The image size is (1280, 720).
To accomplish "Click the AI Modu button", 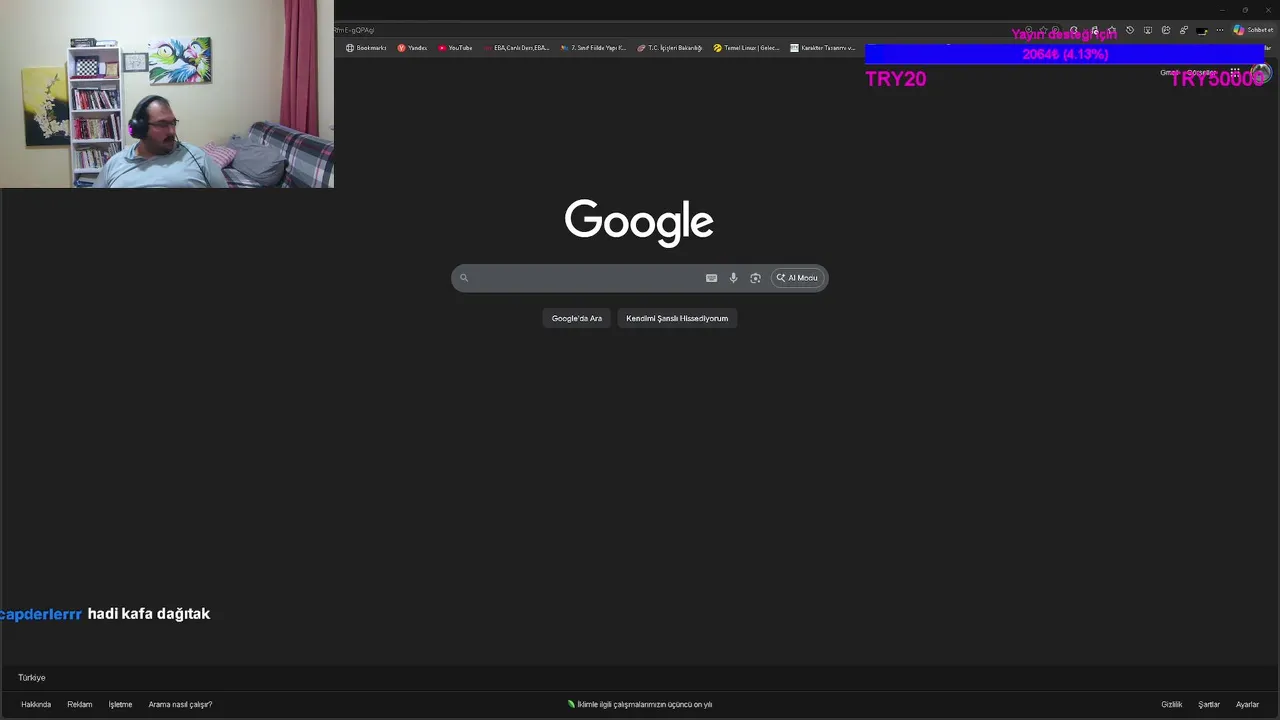I will click(797, 278).
